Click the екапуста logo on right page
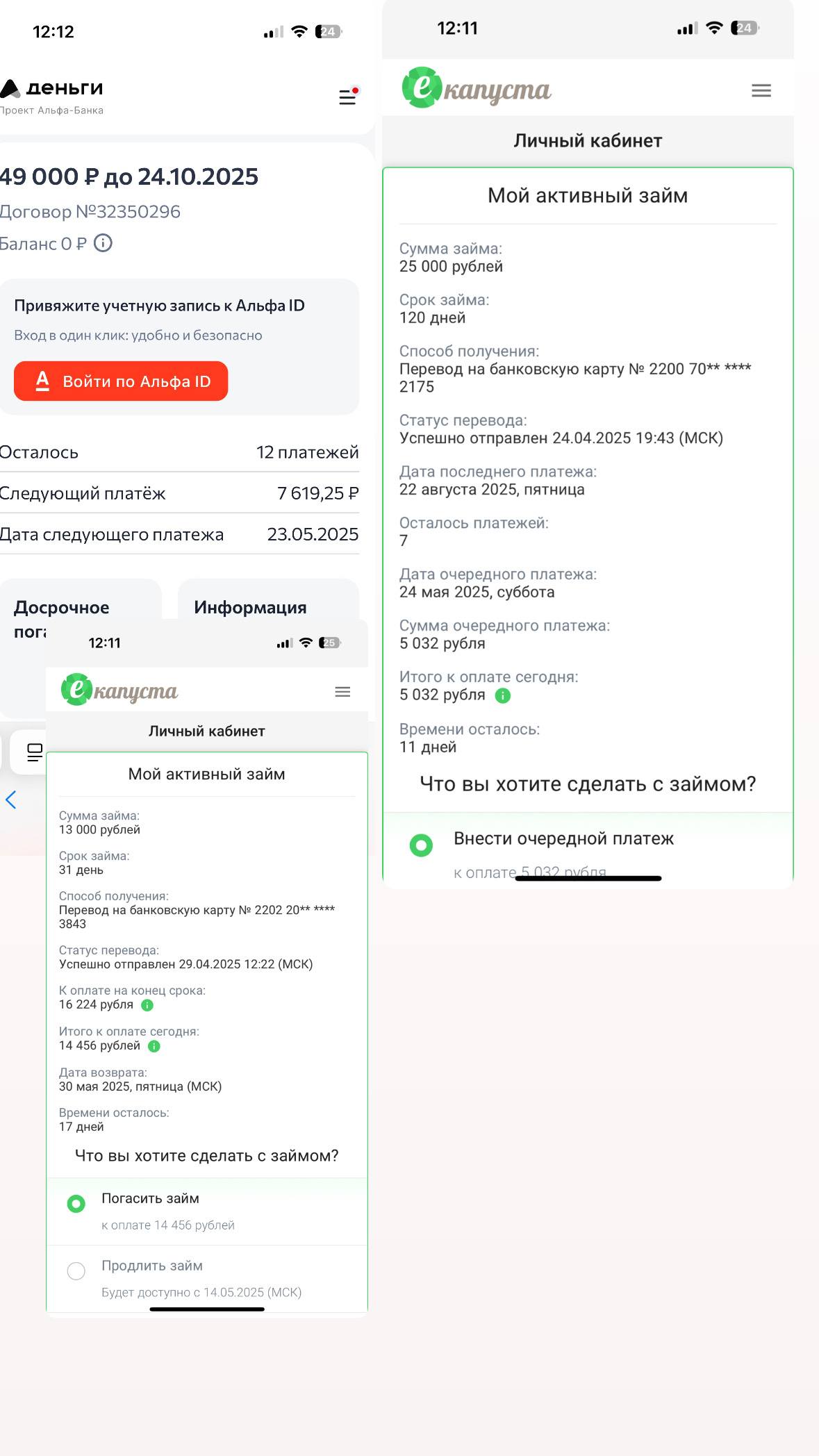 478,88
